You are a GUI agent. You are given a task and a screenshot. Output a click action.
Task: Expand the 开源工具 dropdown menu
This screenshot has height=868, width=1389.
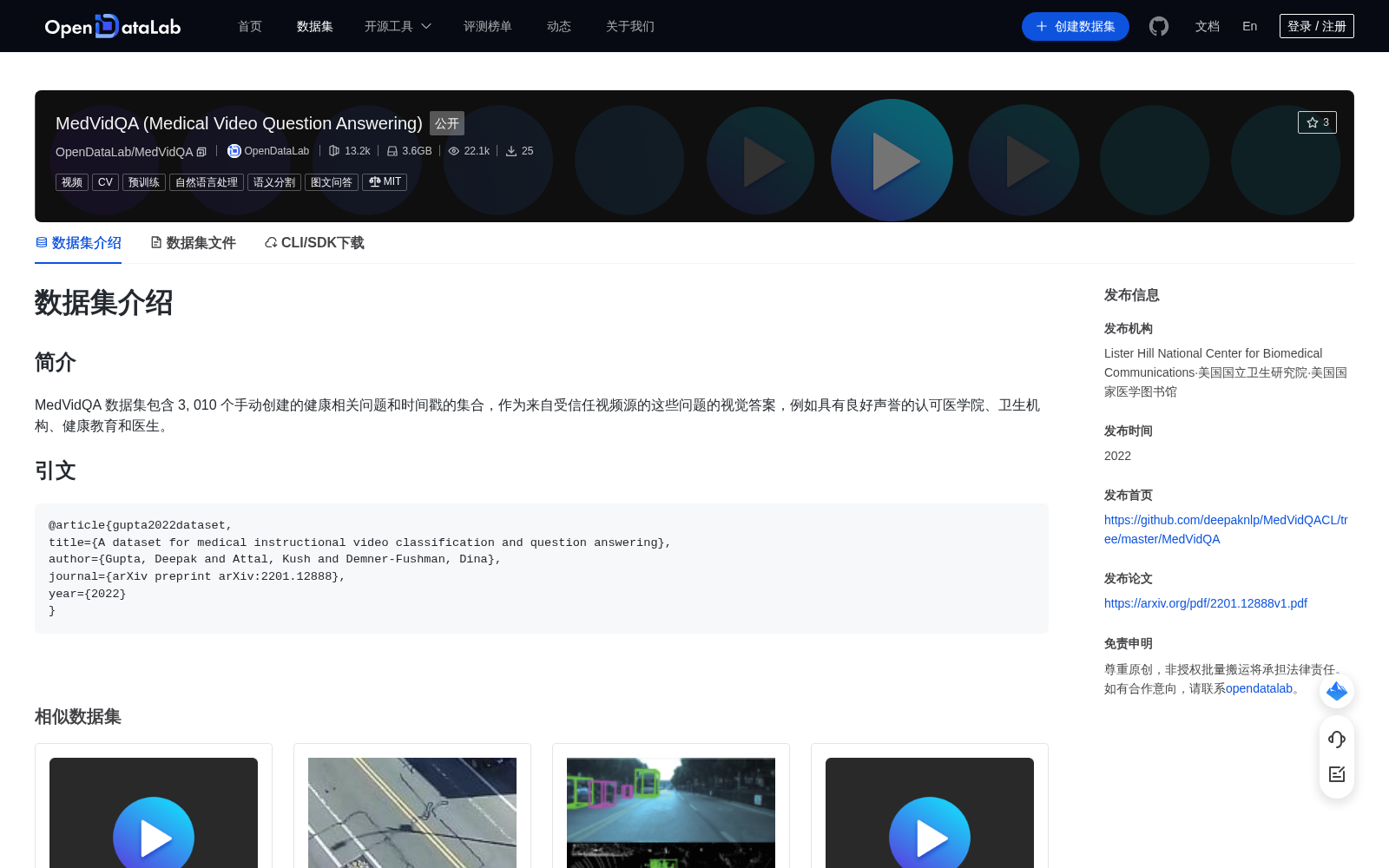tap(398, 26)
